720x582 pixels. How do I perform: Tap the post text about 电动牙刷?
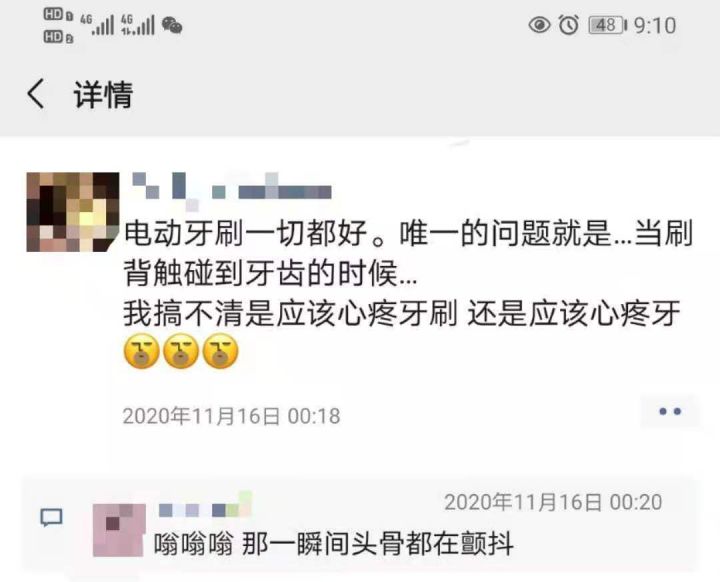(408, 273)
